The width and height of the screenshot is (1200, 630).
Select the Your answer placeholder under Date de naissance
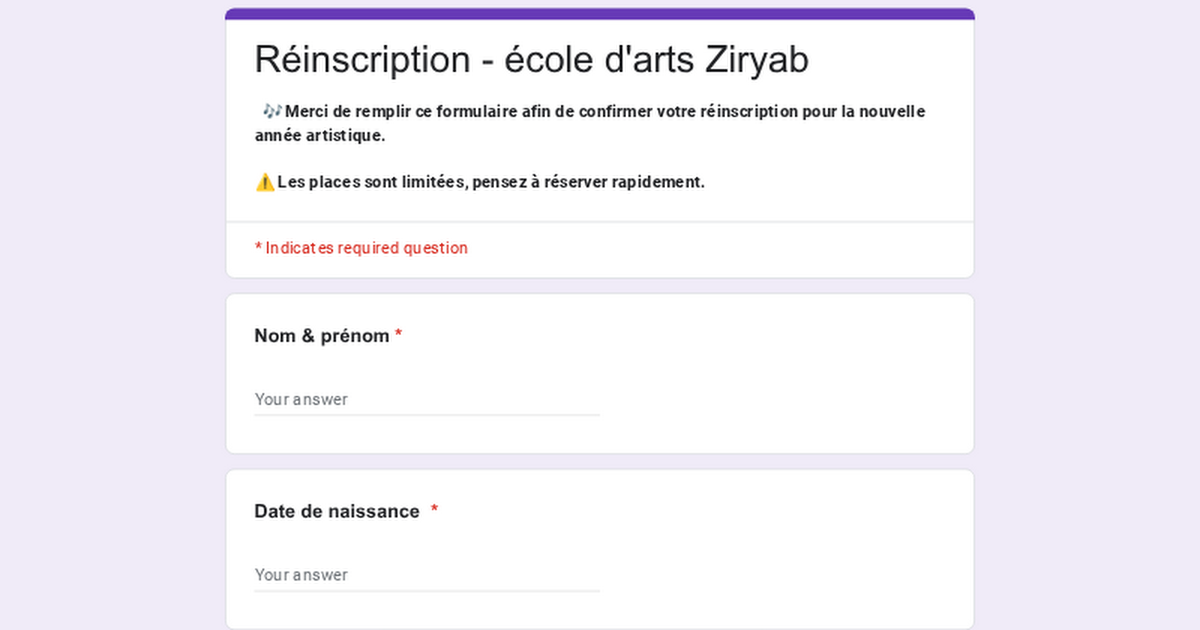(x=301, y=575)
